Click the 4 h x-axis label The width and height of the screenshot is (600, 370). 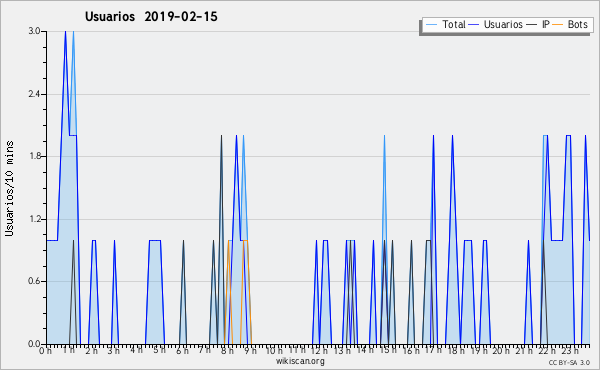[x=136, y=350]
